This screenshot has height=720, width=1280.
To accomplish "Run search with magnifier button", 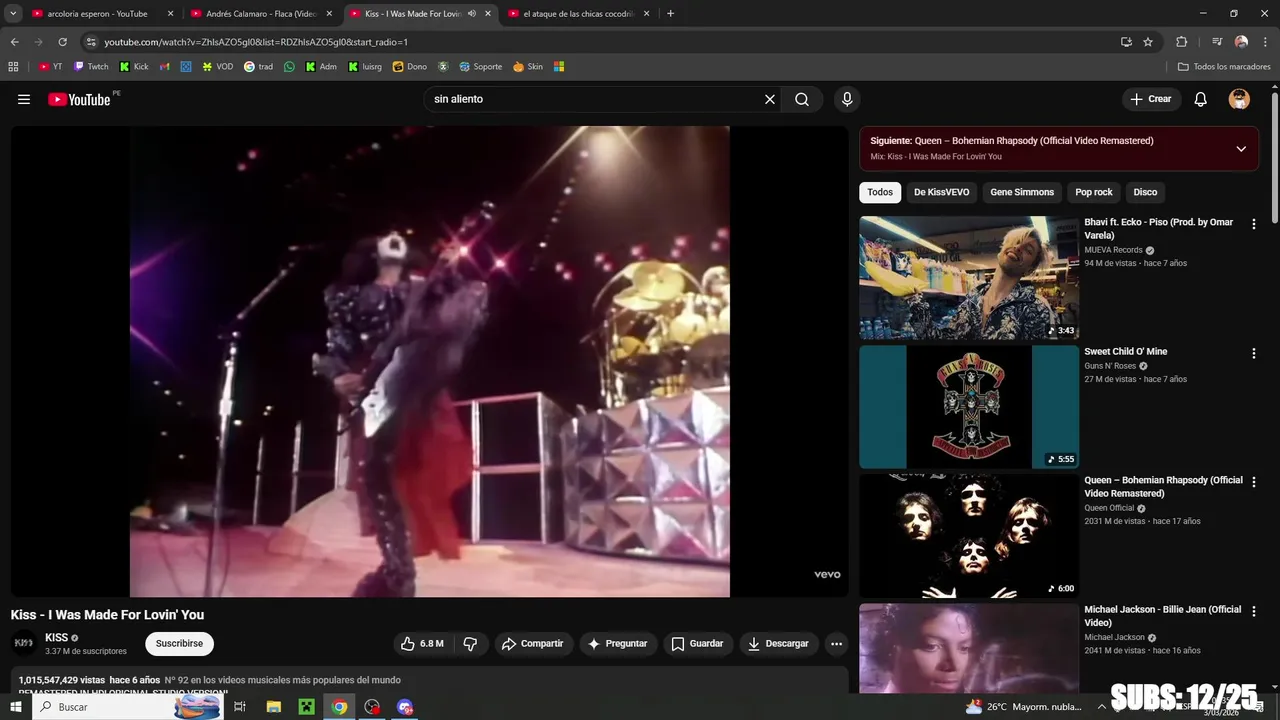I will [x=802, y=99].
